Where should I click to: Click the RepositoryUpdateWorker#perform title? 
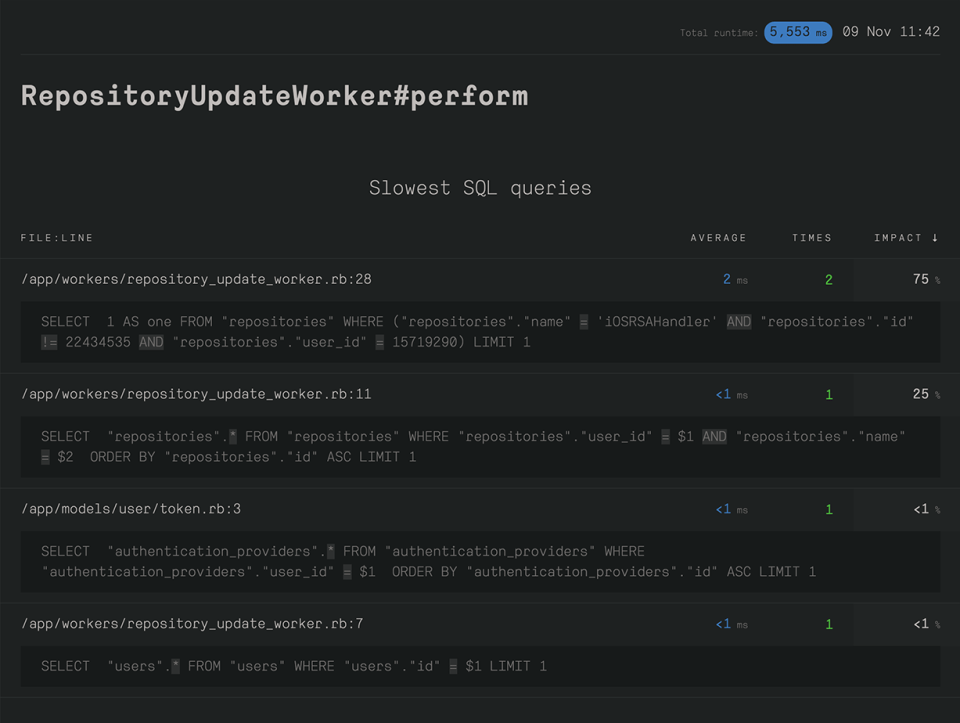[x=274, y=96]
